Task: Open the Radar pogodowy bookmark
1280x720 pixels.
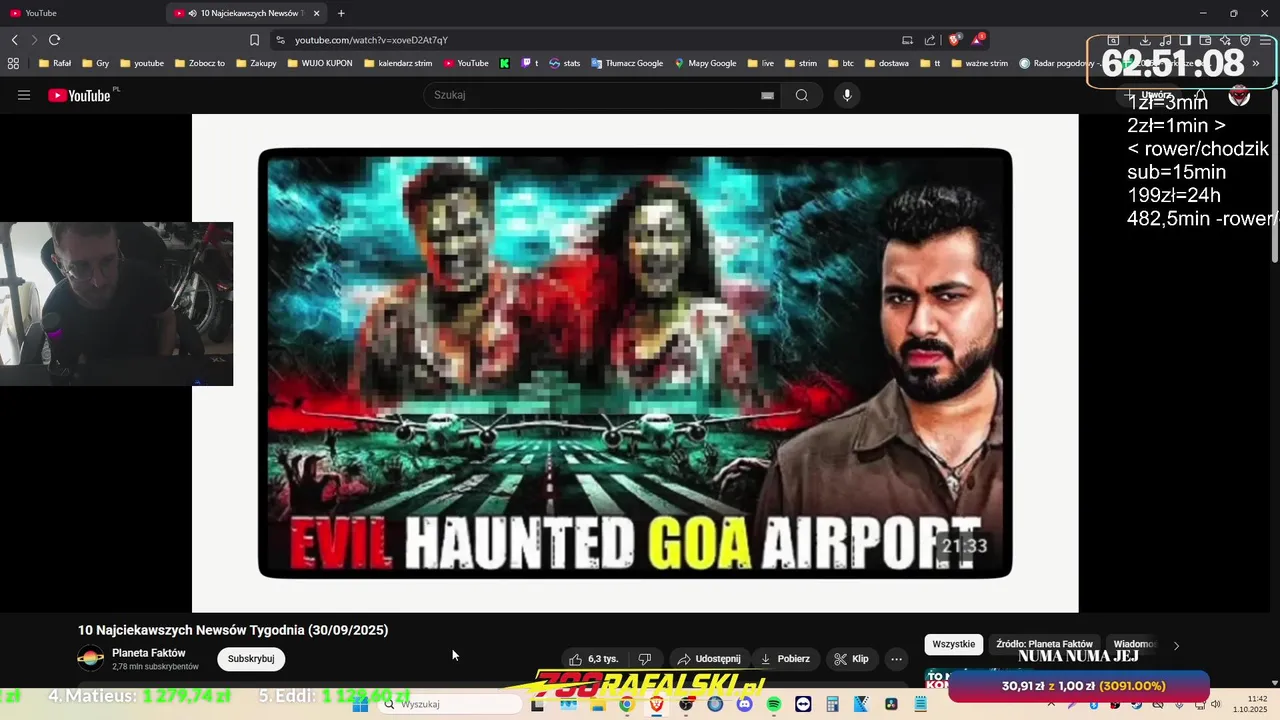Action: pos(1058,63)
